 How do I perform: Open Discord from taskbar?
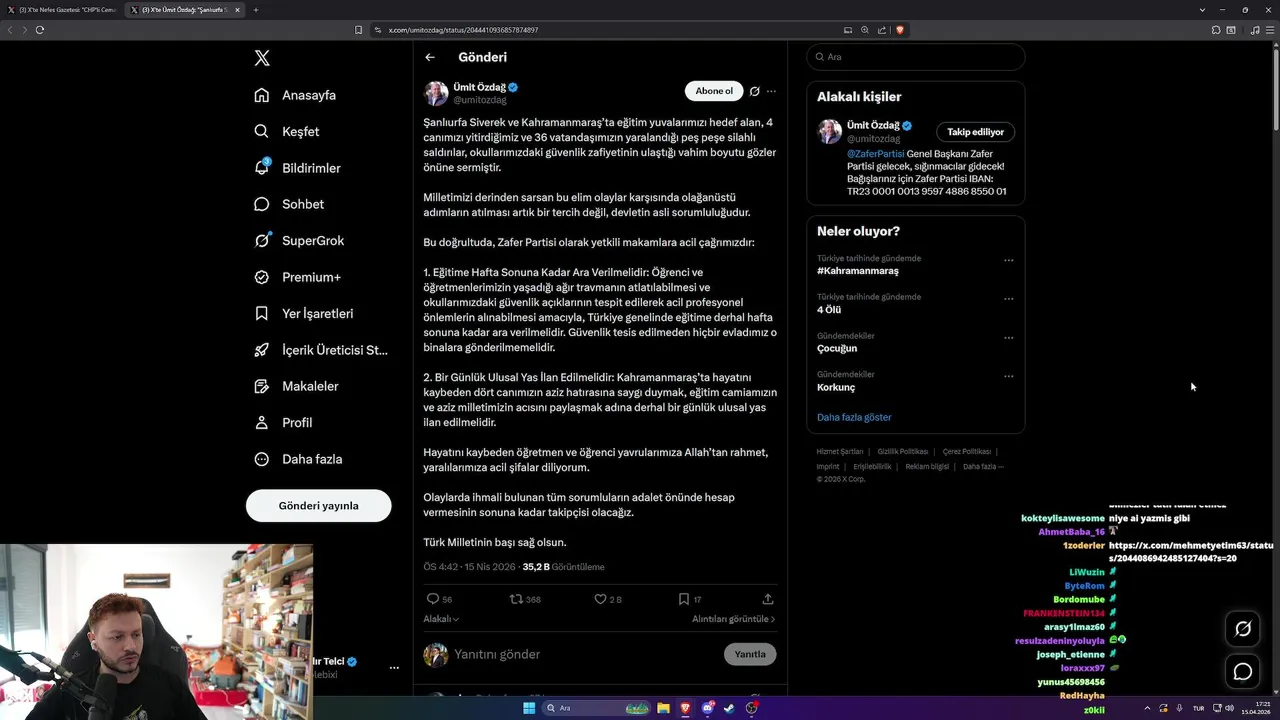click(707, 708)
